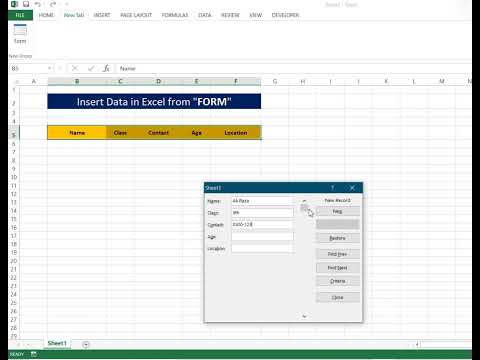Screen dimensions: 480x360
Task: Click the Cancel X icon in formula bar
Action: tap(75, 68)
